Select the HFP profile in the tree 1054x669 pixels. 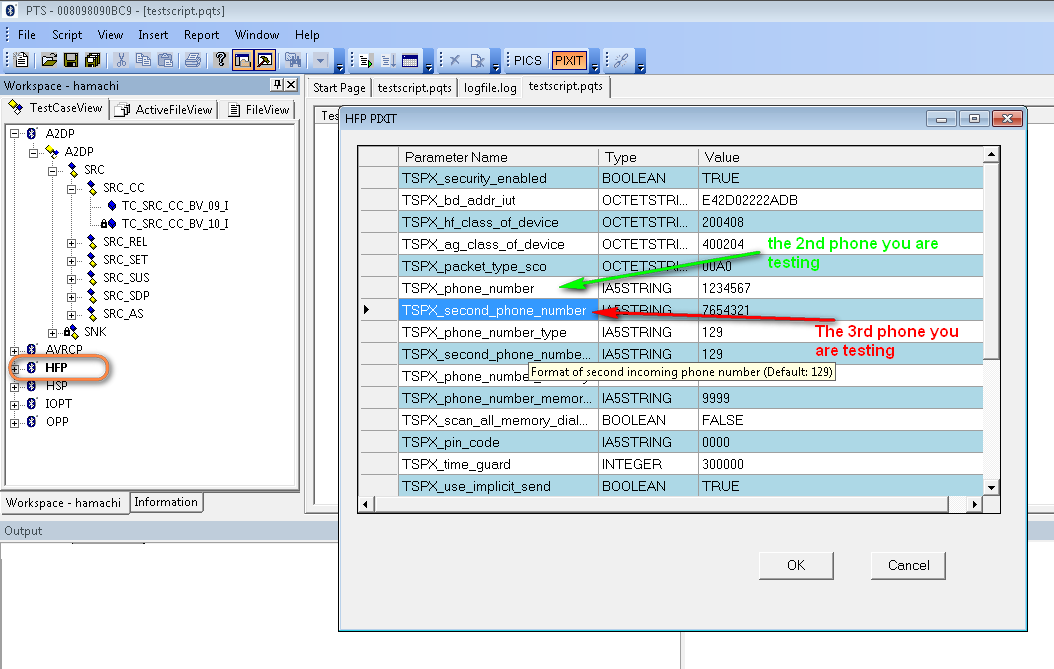coord(56,368)
